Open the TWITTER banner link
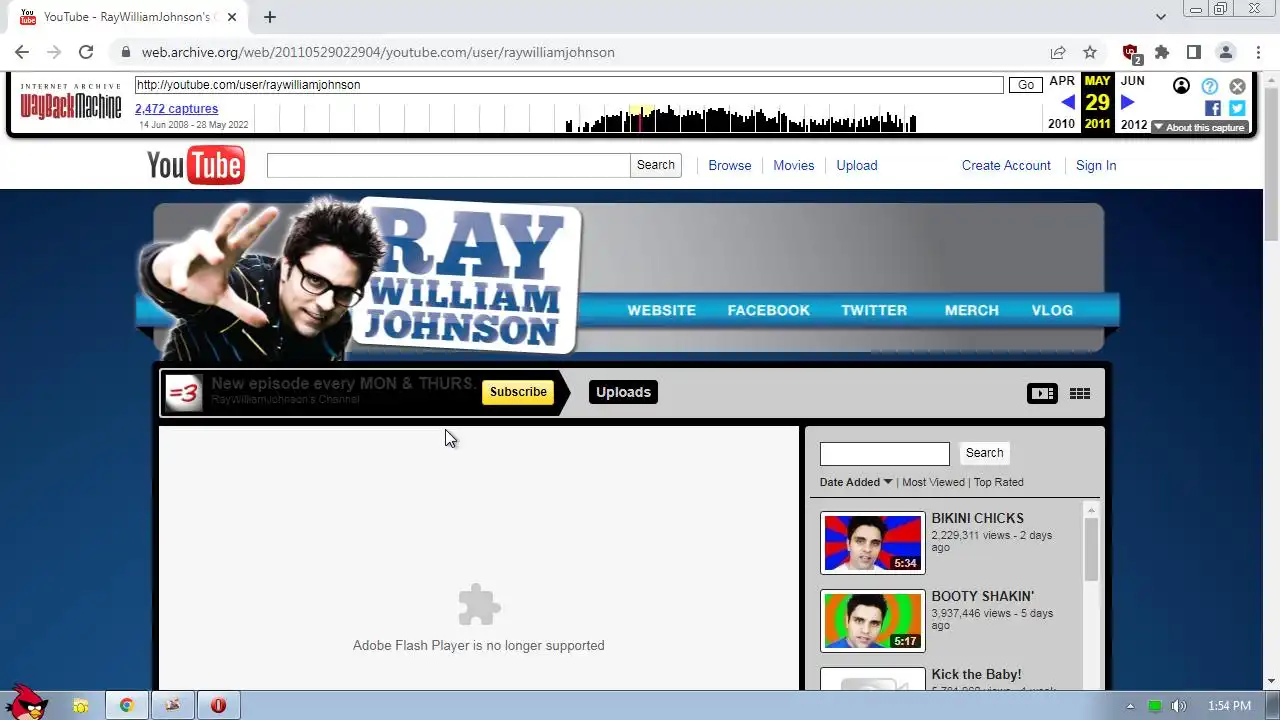 click(x=874, y=311)
